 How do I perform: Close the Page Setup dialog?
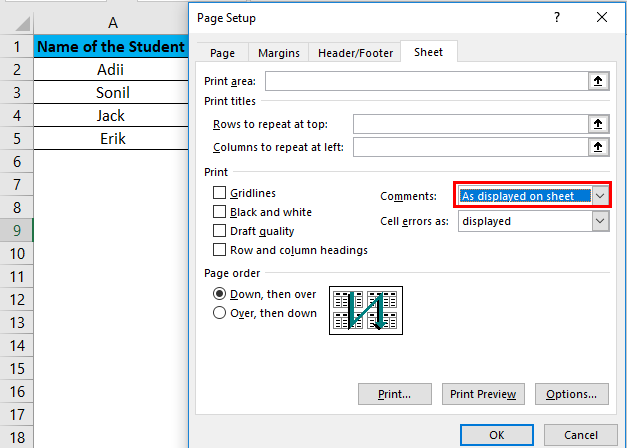click(602, 17)
